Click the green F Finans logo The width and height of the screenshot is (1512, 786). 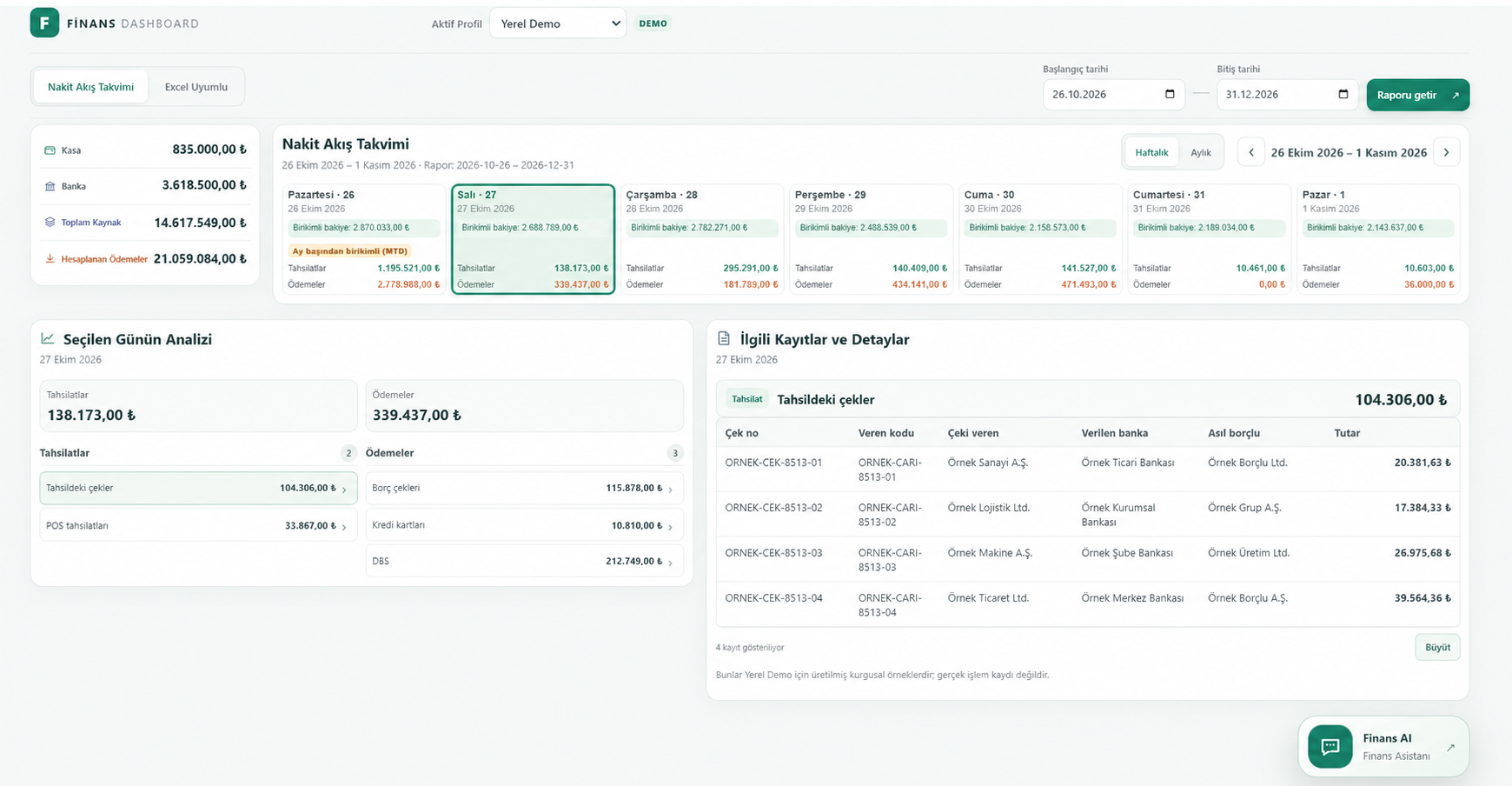[44, 23]
